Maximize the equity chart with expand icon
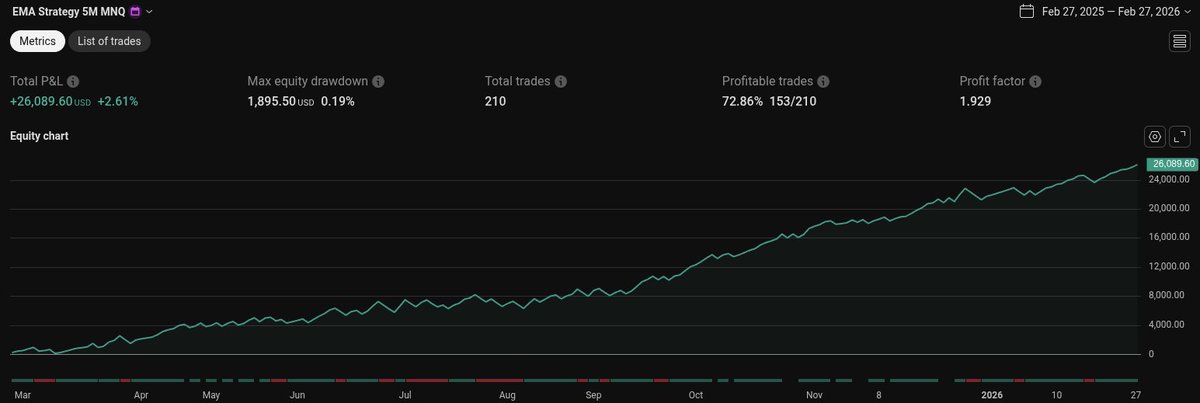 (1180, 136)
